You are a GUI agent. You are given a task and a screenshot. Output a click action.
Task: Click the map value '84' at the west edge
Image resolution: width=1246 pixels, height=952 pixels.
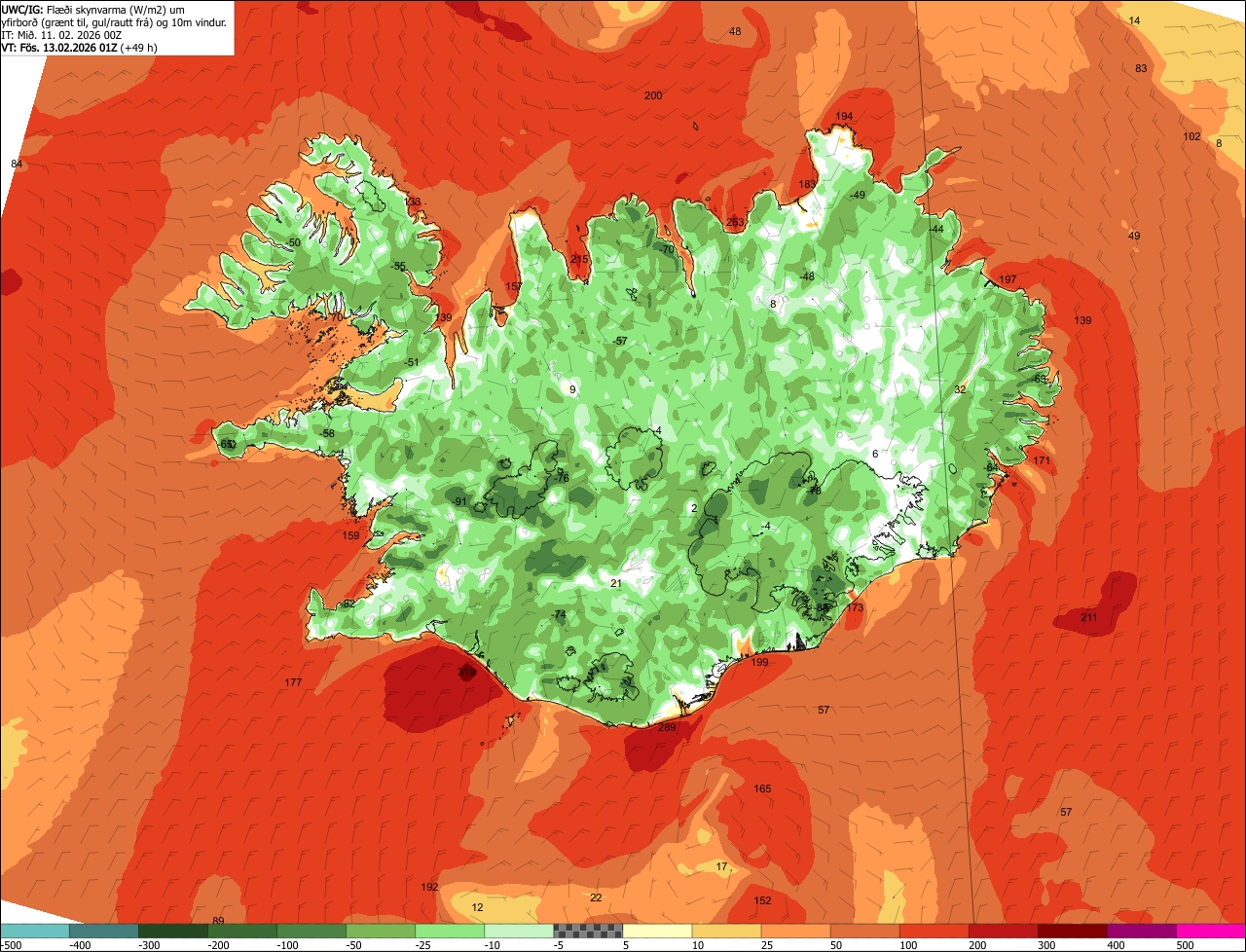[17, 164]
